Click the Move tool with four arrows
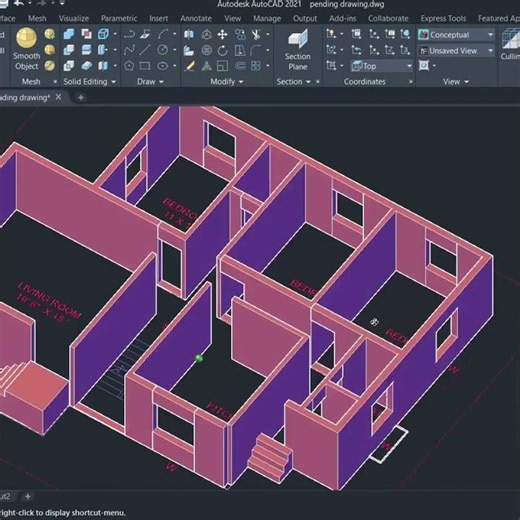The height and width of the screenshot is (520, 520). point(222,34)
